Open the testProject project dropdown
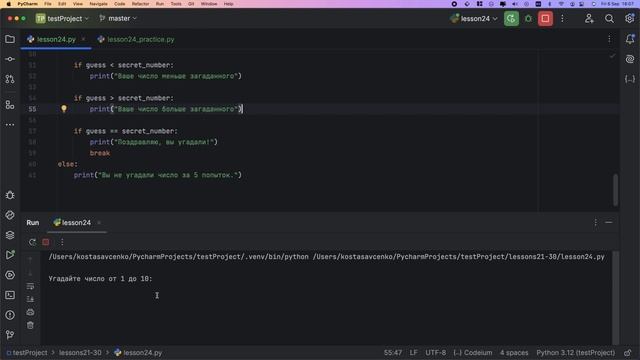This screenshot has width=640, height=360. 62,19
